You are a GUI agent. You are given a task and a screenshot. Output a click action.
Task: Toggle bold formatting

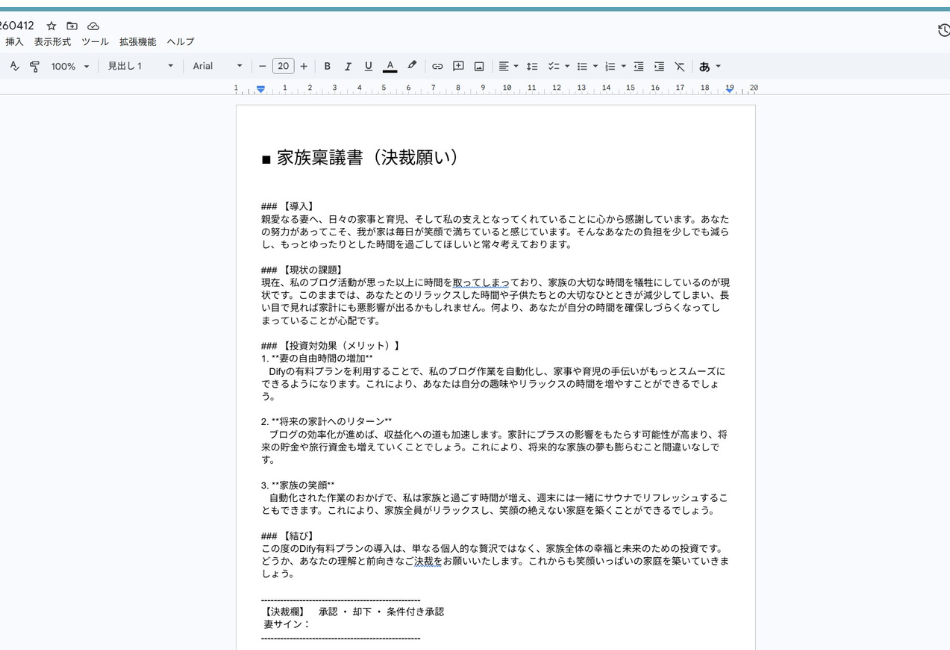coord(327,67)
